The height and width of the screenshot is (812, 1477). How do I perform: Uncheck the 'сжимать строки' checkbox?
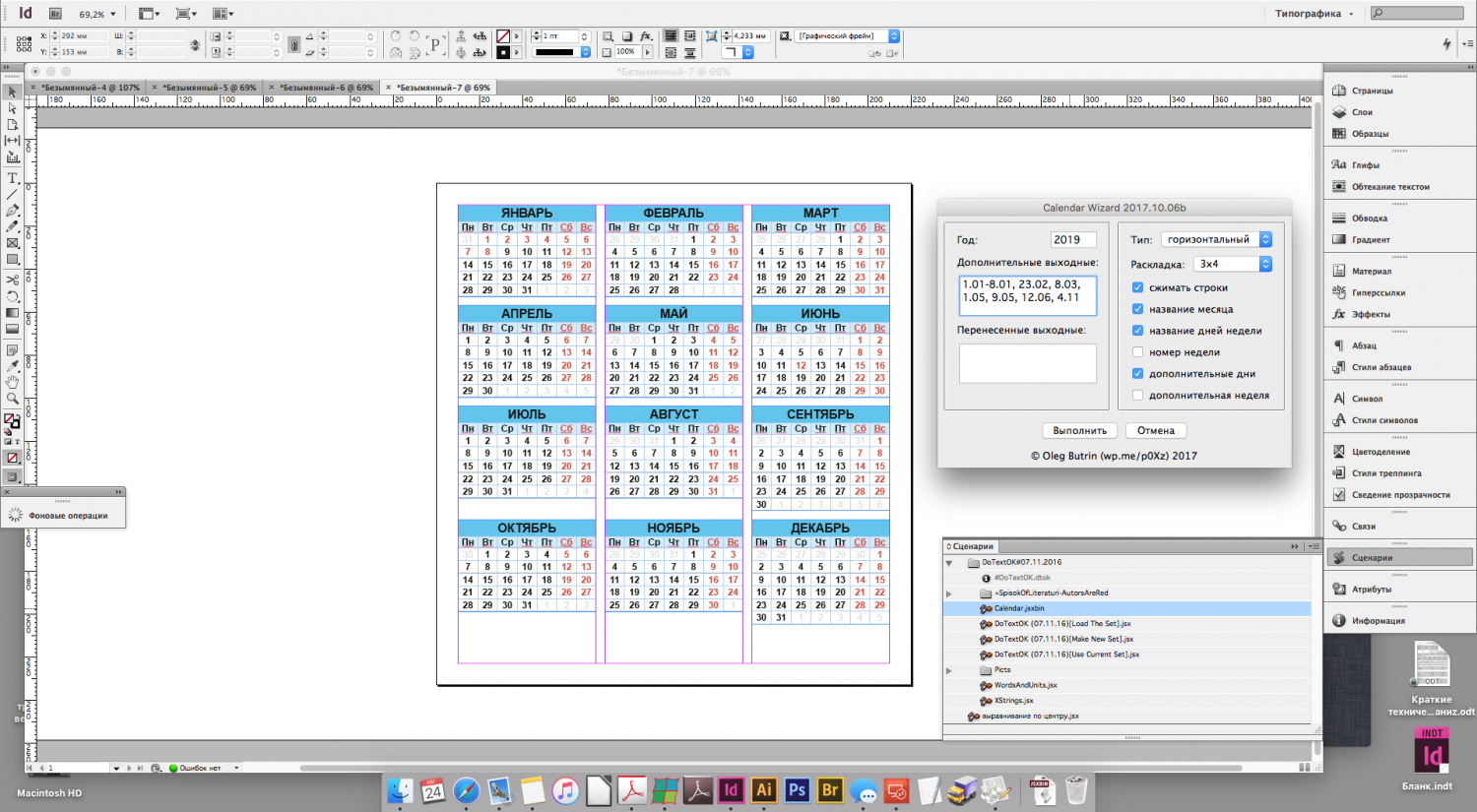1138,287
